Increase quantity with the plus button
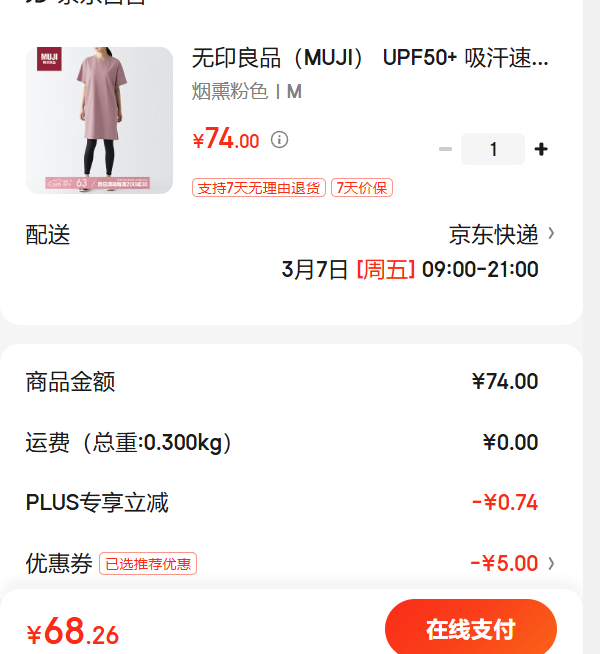Screen dimensions: 600x654 pyautogui.click(x=541, y=149)
